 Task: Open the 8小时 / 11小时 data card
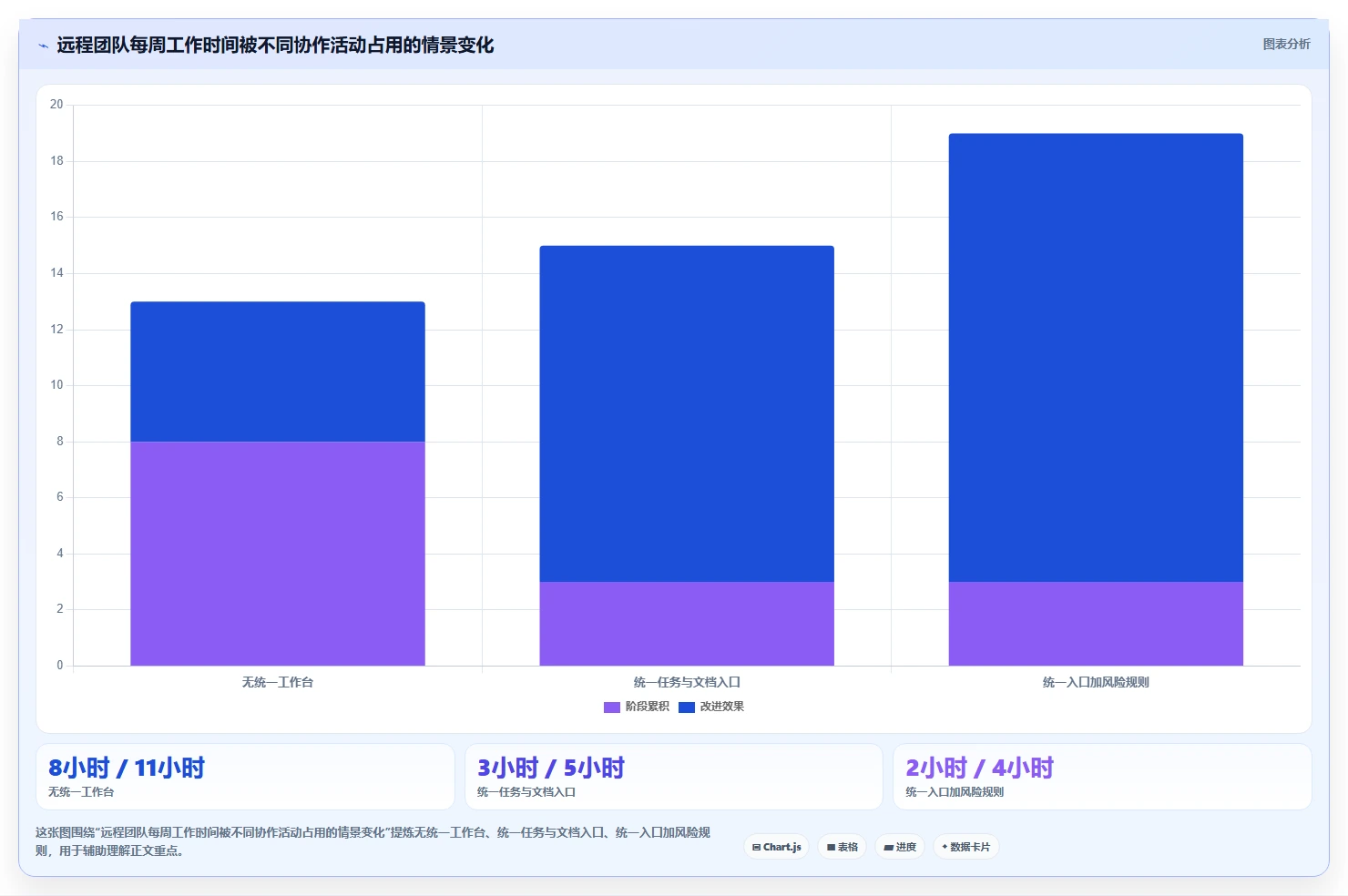(x=245, y=777)
